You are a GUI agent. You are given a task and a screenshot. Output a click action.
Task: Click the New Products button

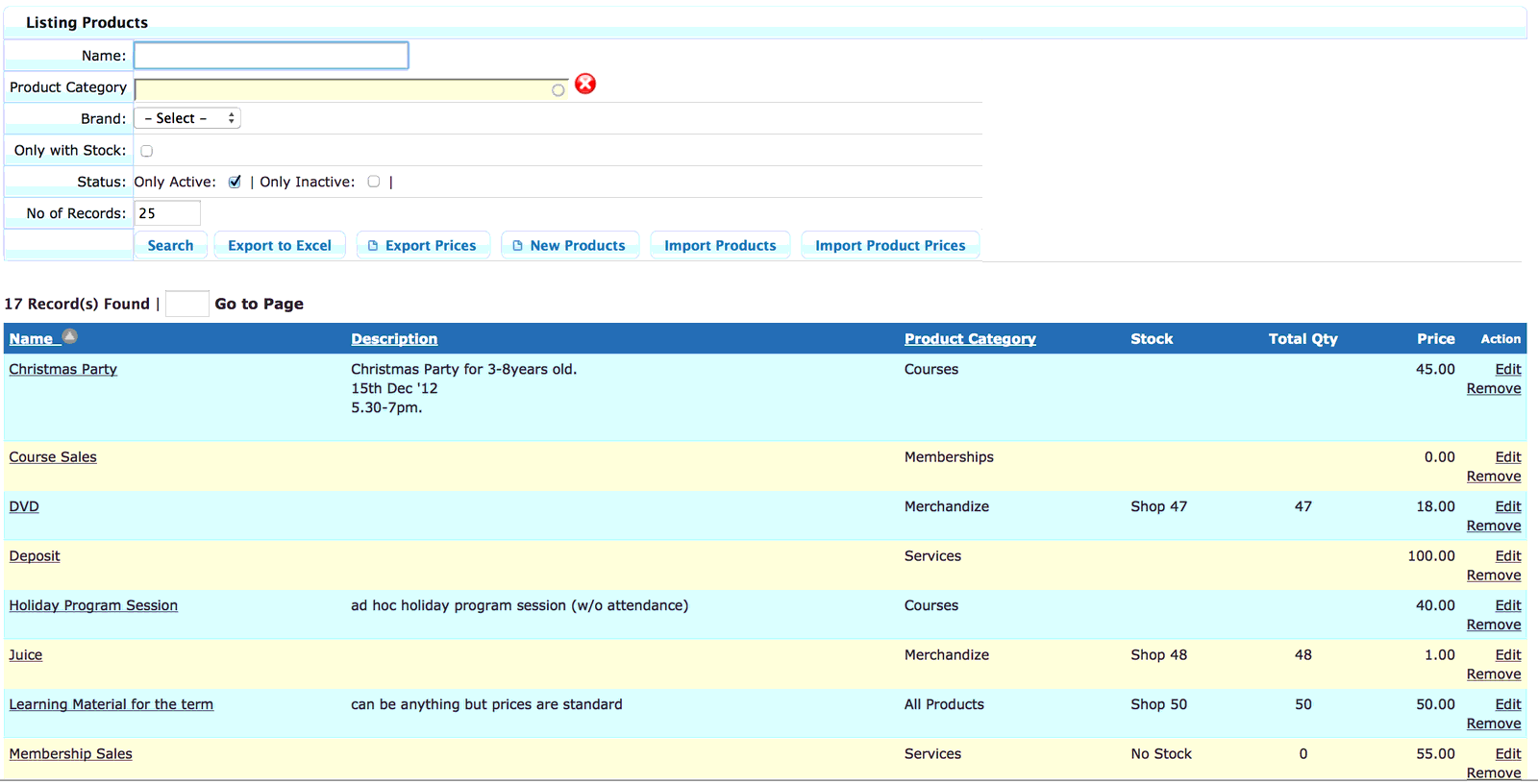569,246
